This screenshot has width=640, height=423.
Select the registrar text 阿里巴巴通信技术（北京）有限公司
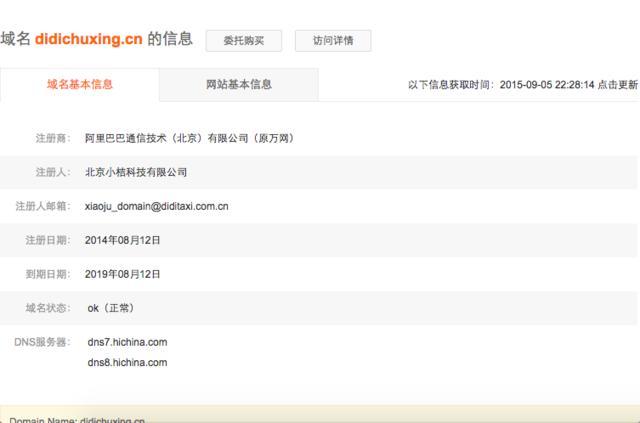click(x=167, y=138)
